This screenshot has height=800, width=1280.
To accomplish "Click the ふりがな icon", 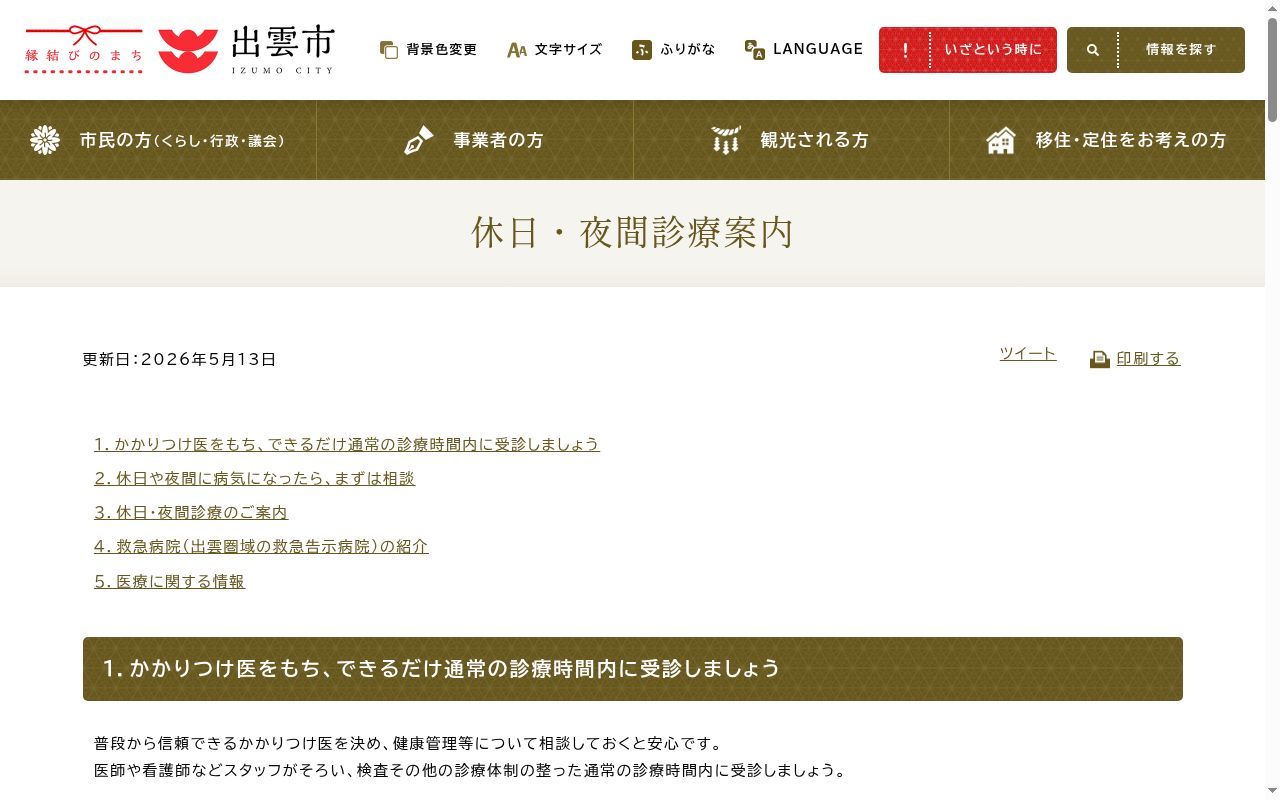I will (x=642, y=50).
